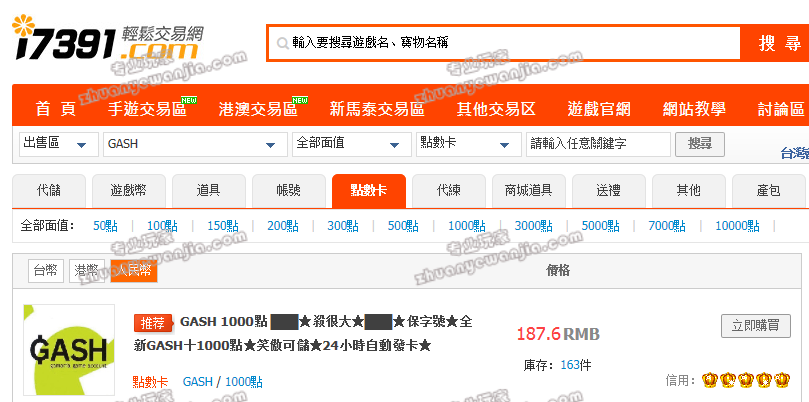Switch to 商城道具 tab
The height and width of the screenshot is (402, 809).
tap(529, 191)
